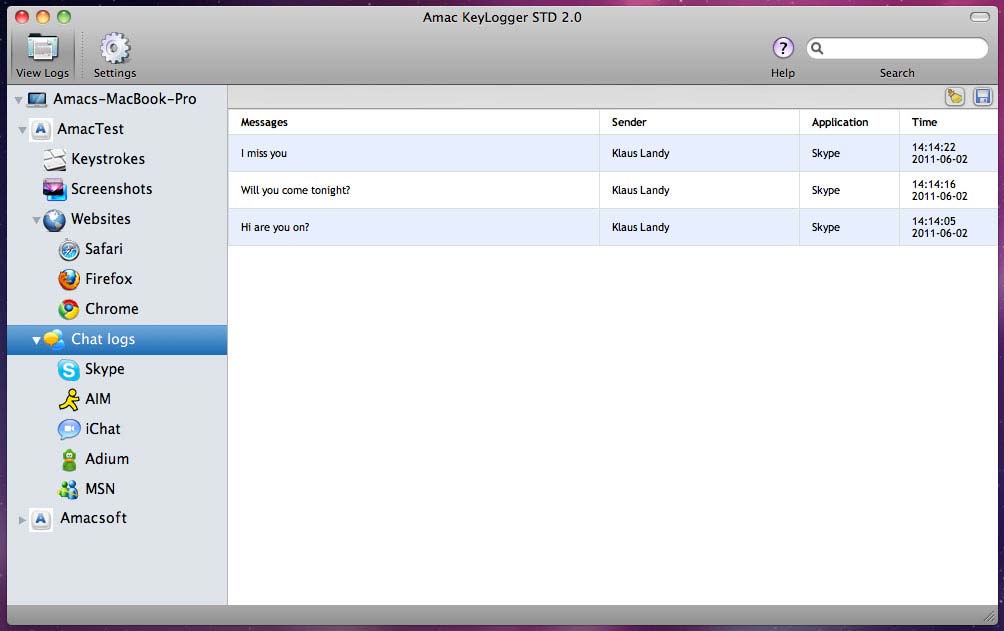Open the Adium duck icon
This screenshot has height=631, width=1004.
click(x=69, y=460)
